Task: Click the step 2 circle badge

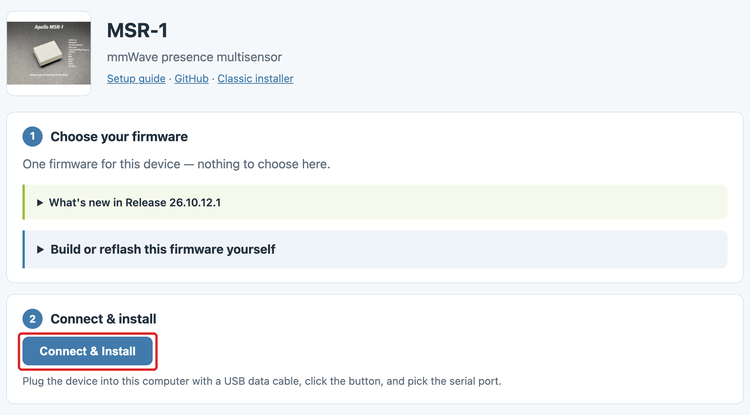Action: click(33, 319)
